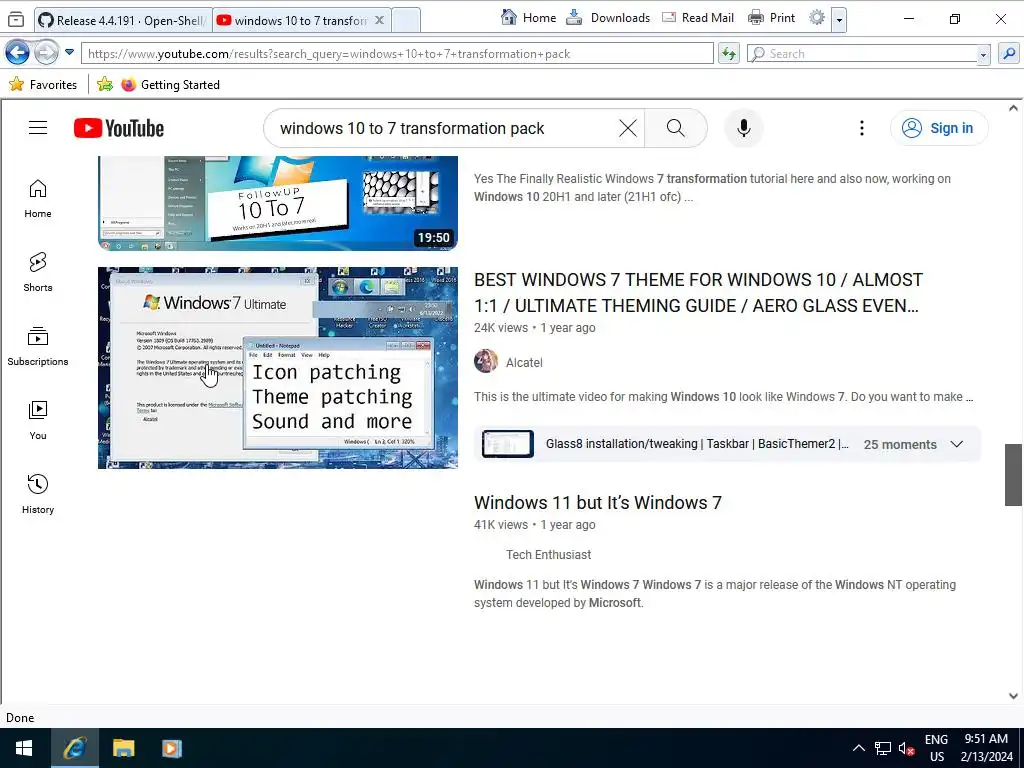
Task: Click the add to favorites bar icon
Action: (x=104, y=84)
